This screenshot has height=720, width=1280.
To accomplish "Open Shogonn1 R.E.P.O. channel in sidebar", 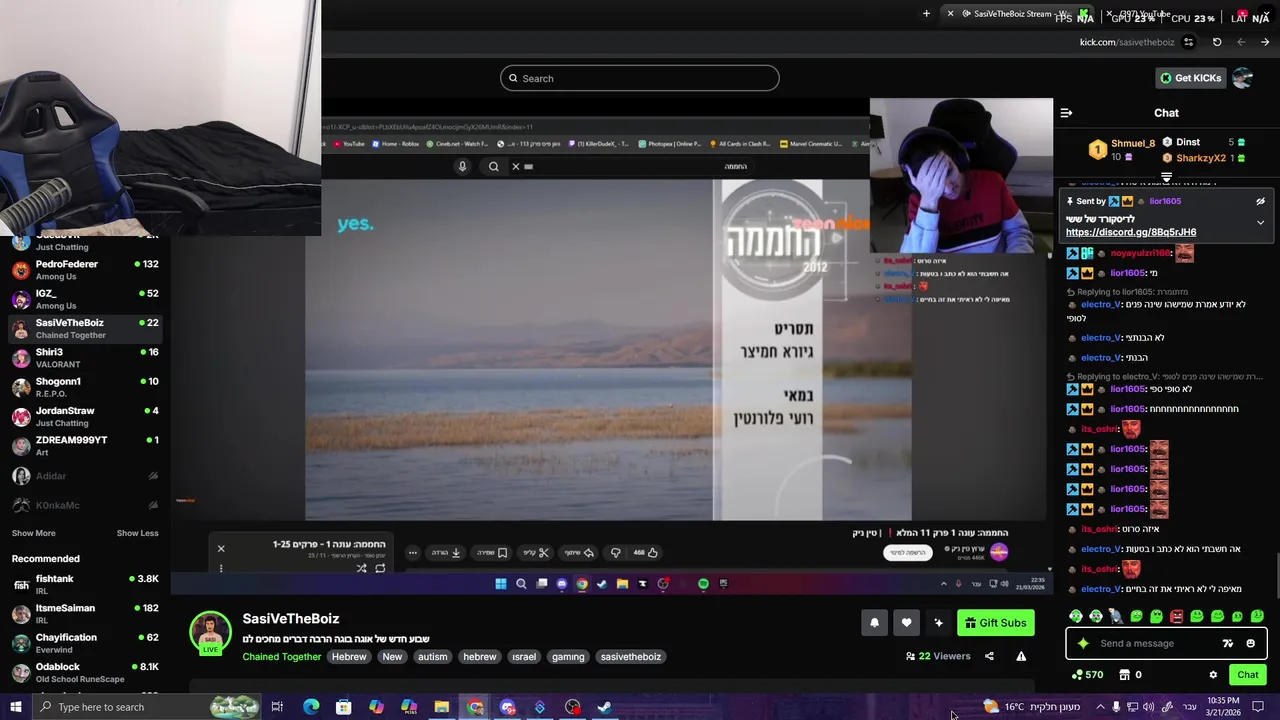I will (85, 387).
